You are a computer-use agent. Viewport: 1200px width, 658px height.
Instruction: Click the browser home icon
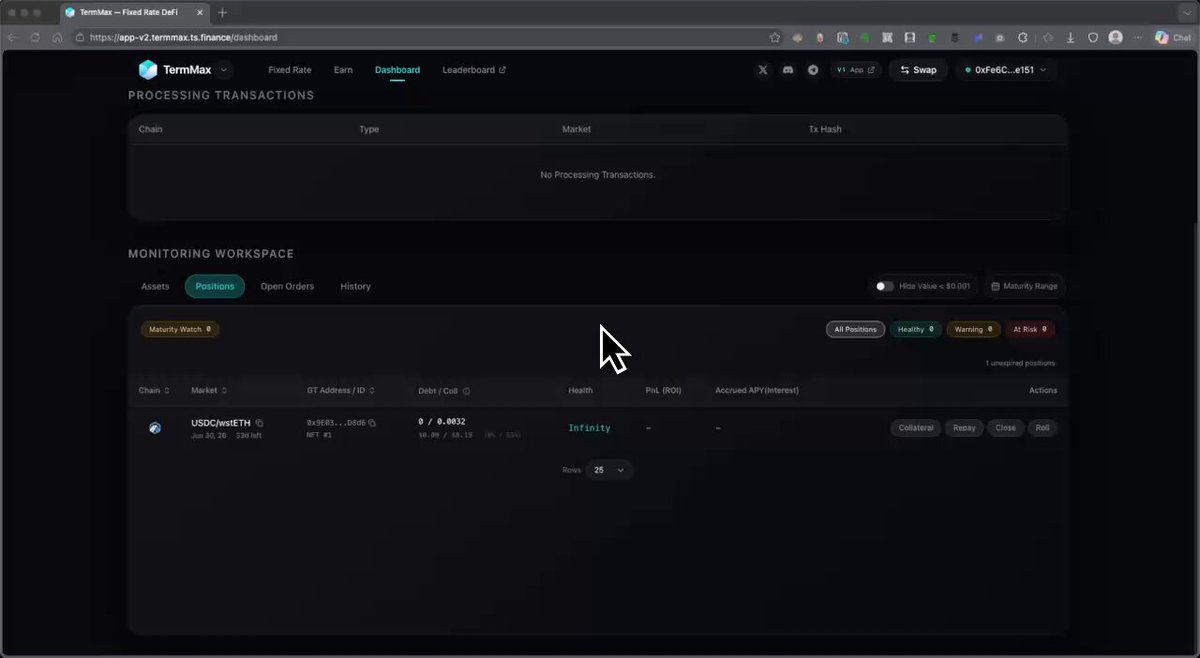tap(57, 37)
